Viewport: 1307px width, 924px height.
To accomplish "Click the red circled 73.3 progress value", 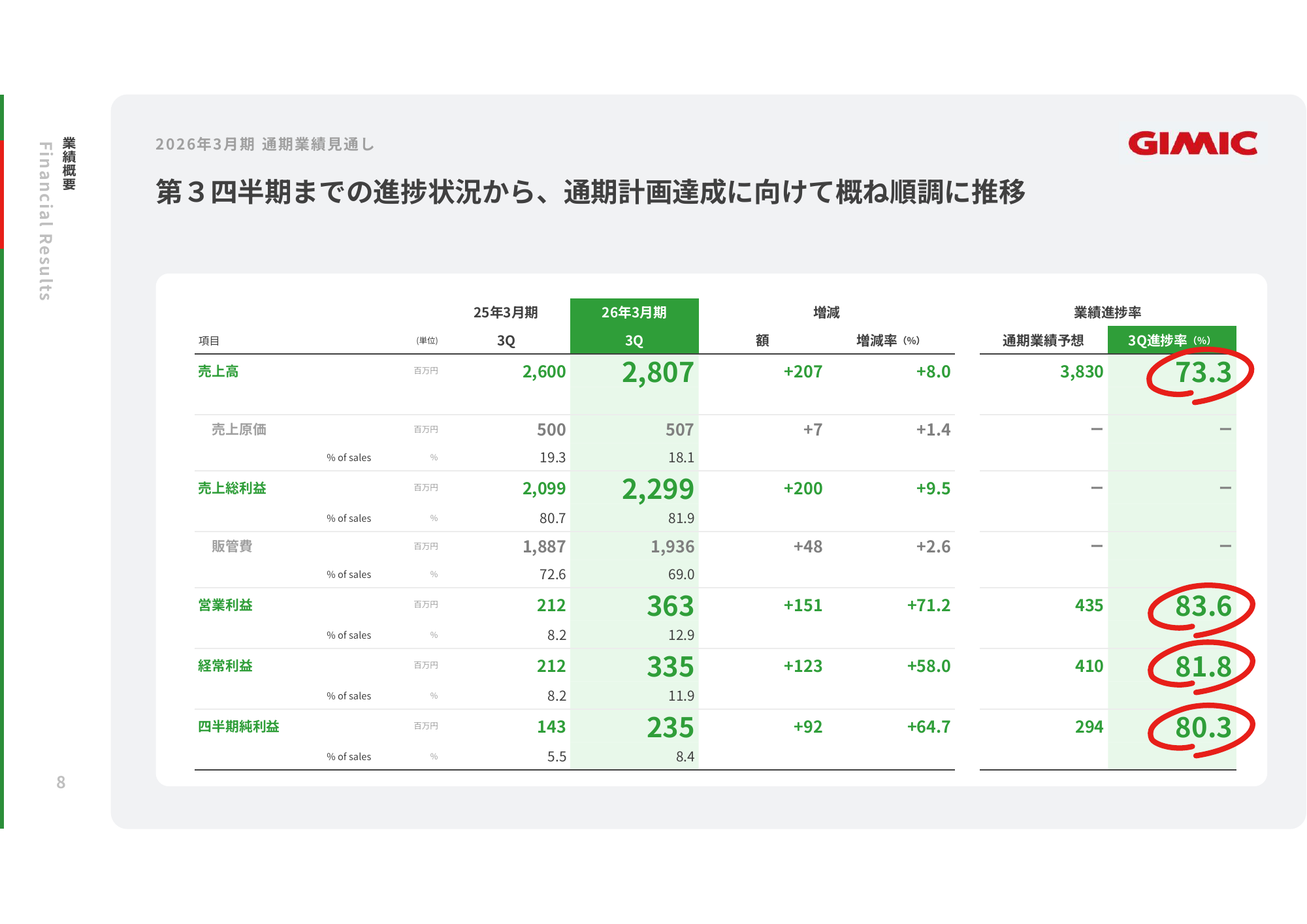I will [x=1202, y=373].
